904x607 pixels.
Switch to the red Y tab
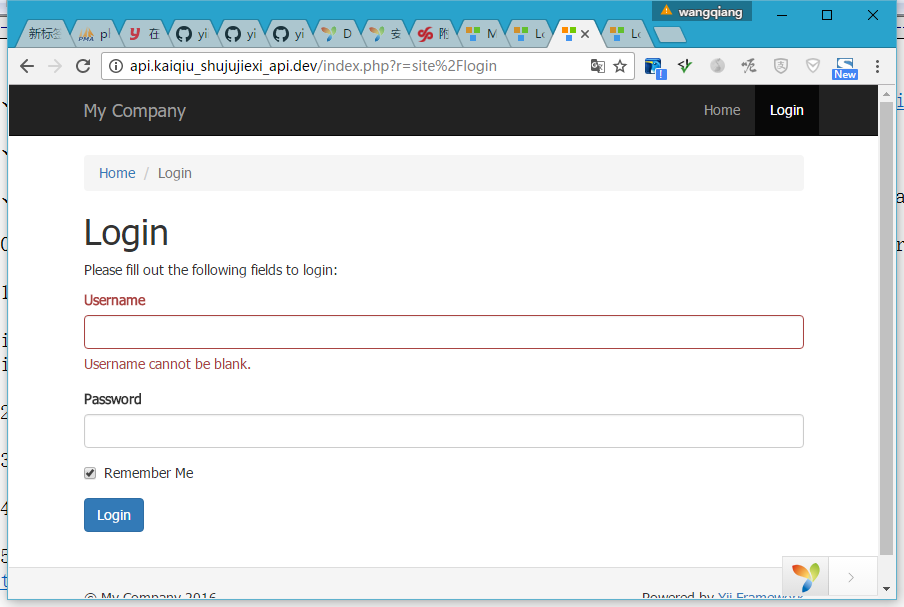144,34
